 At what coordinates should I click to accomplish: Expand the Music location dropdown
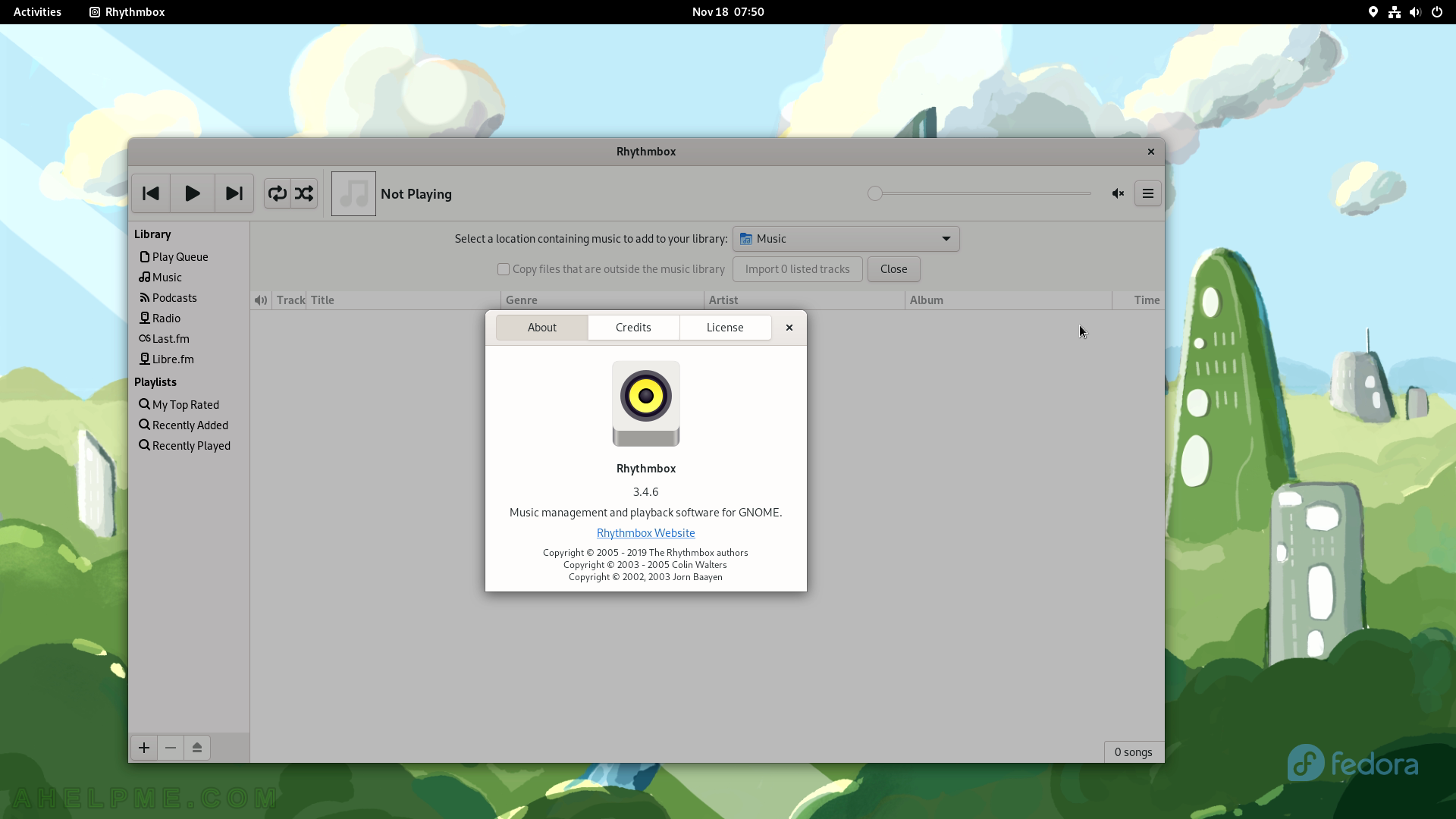846,239
